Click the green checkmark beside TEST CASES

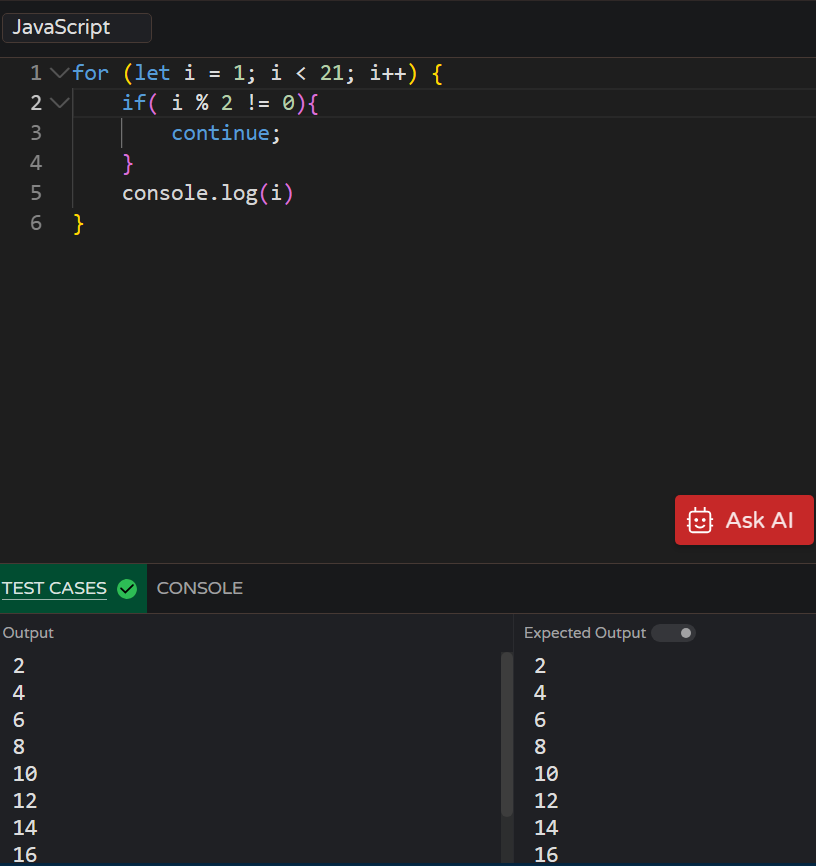tap(127, 589)
